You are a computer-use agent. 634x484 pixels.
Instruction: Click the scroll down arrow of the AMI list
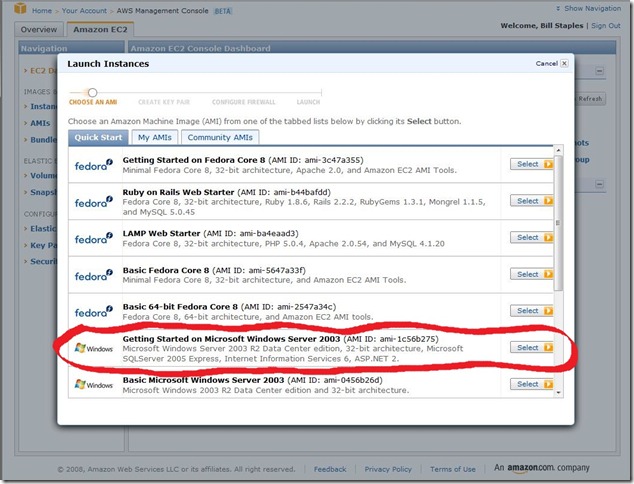pyautogui.click(x=558, y=393)
